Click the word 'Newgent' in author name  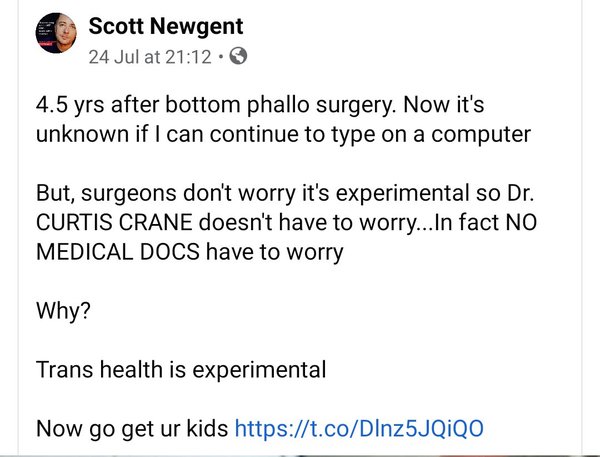[x=198, y=26]
